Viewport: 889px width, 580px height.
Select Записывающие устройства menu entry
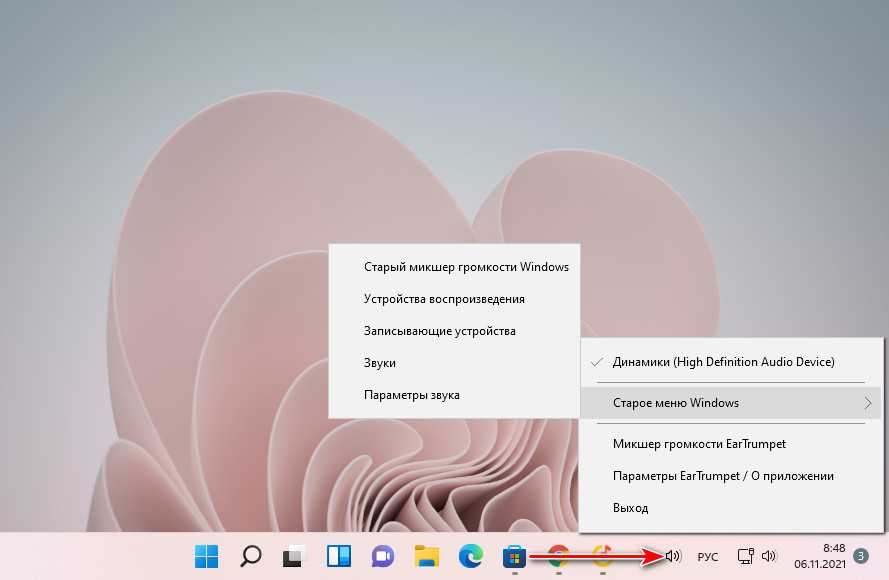point(439,331)
